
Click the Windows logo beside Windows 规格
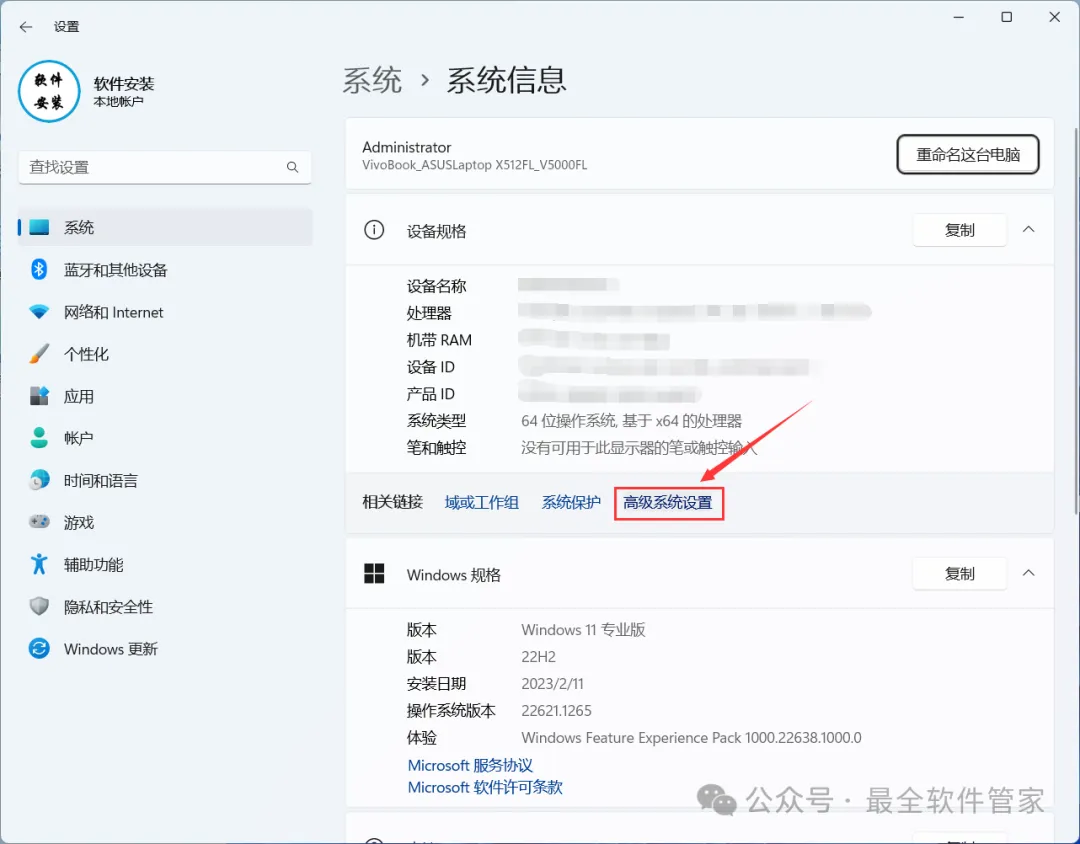(374, 574)
